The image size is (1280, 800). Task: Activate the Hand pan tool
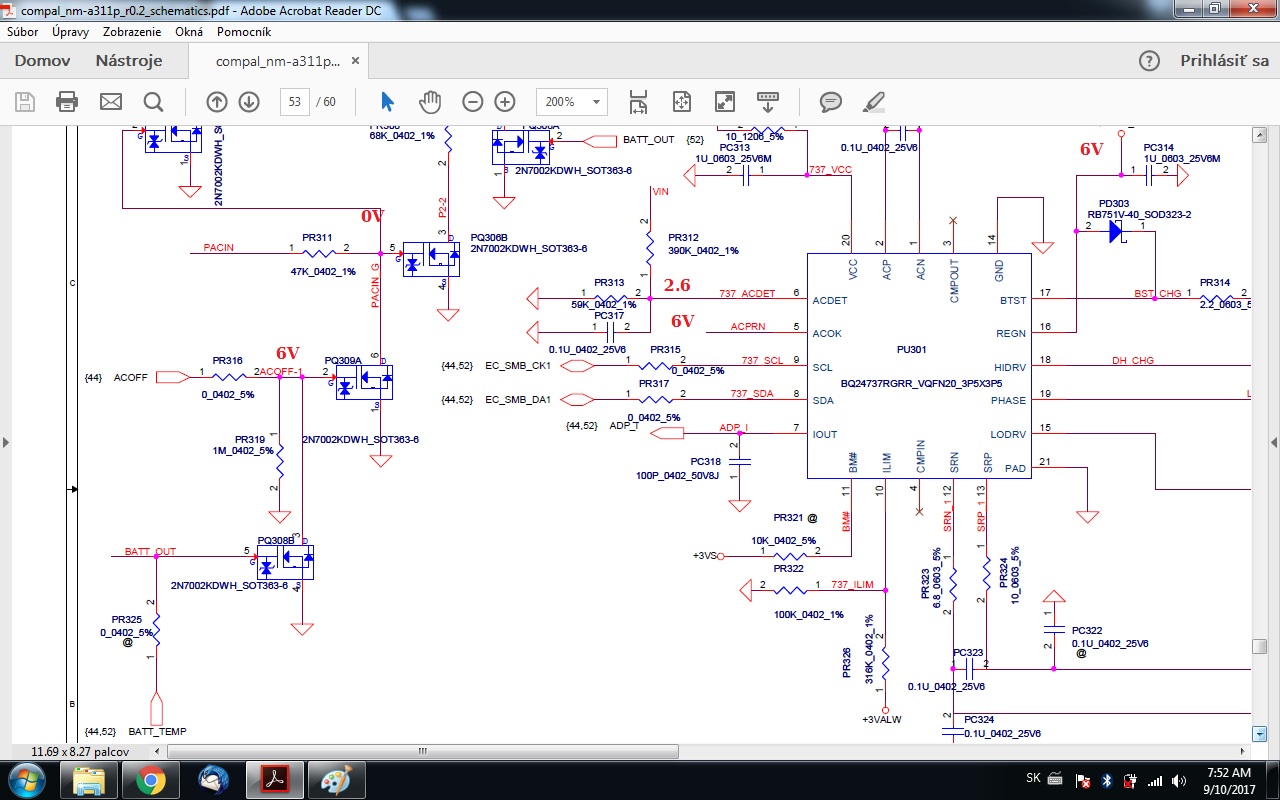tap(430, 101)
